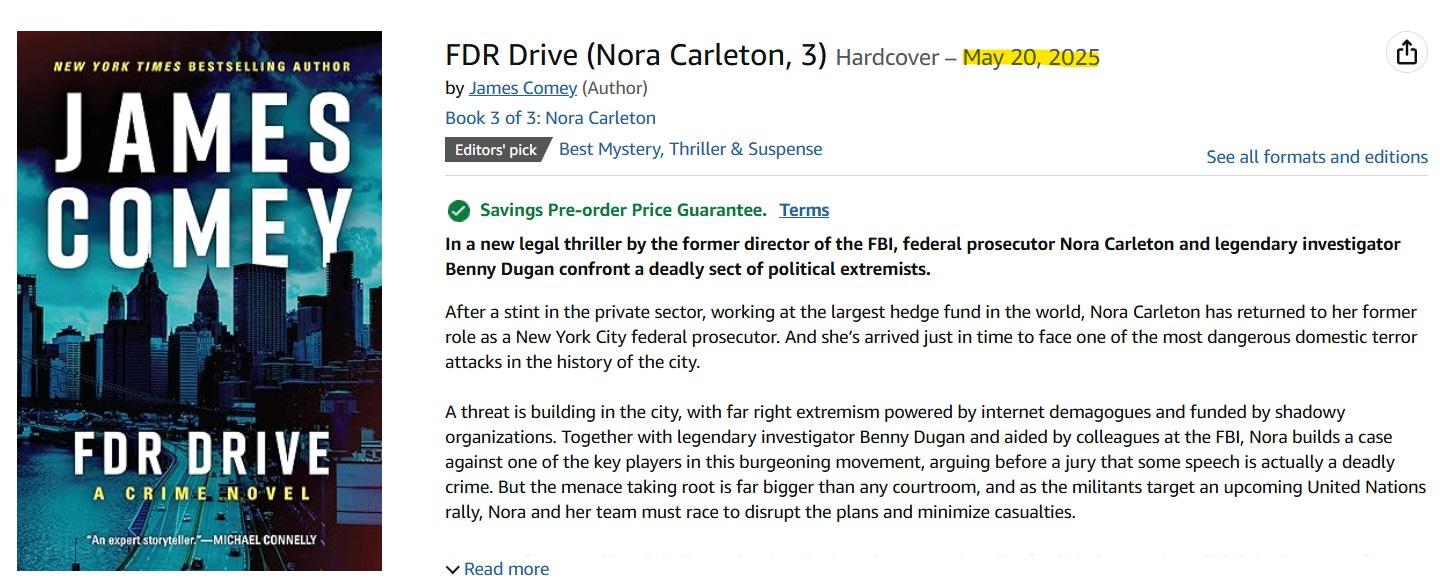This screenshot has height=585, width=1440.
Task: Click the highlighted May 20, 2025 release date
Action: click(1031, 57)
